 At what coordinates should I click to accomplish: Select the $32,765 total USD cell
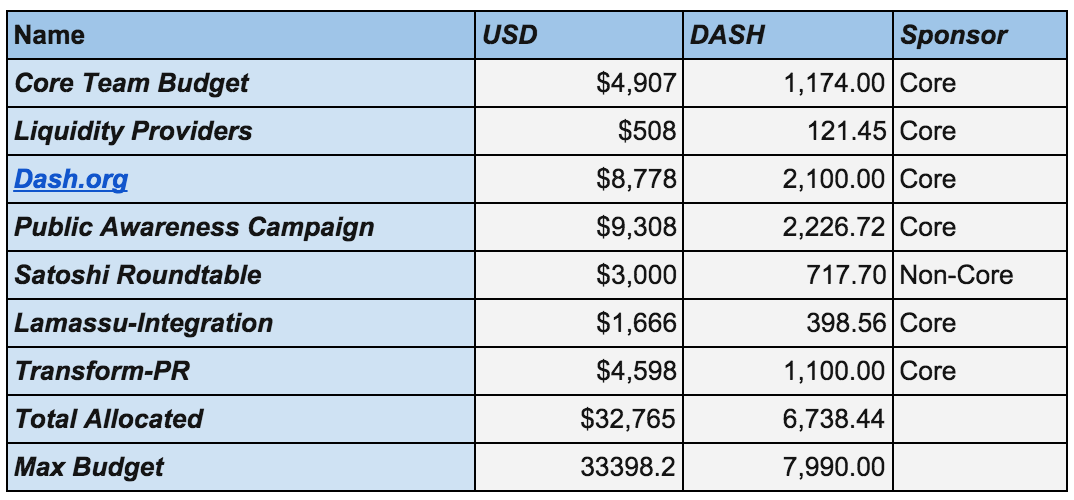tap(579, 418)
